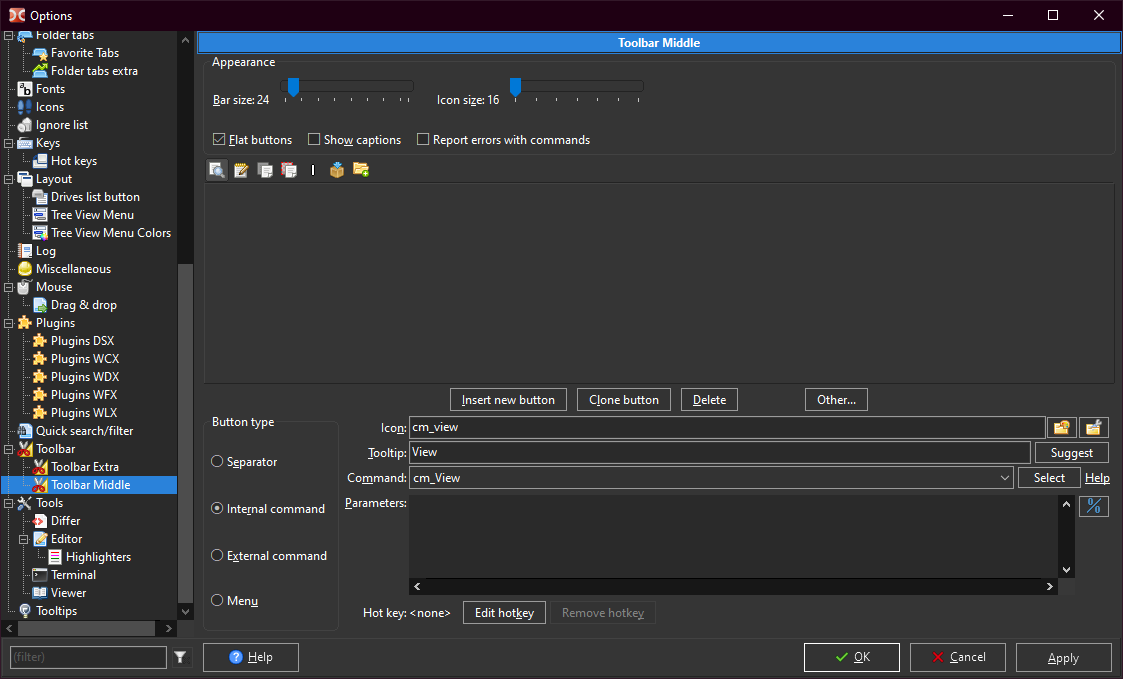
Task: Click the Insert new button
Action: pos(508,400)
